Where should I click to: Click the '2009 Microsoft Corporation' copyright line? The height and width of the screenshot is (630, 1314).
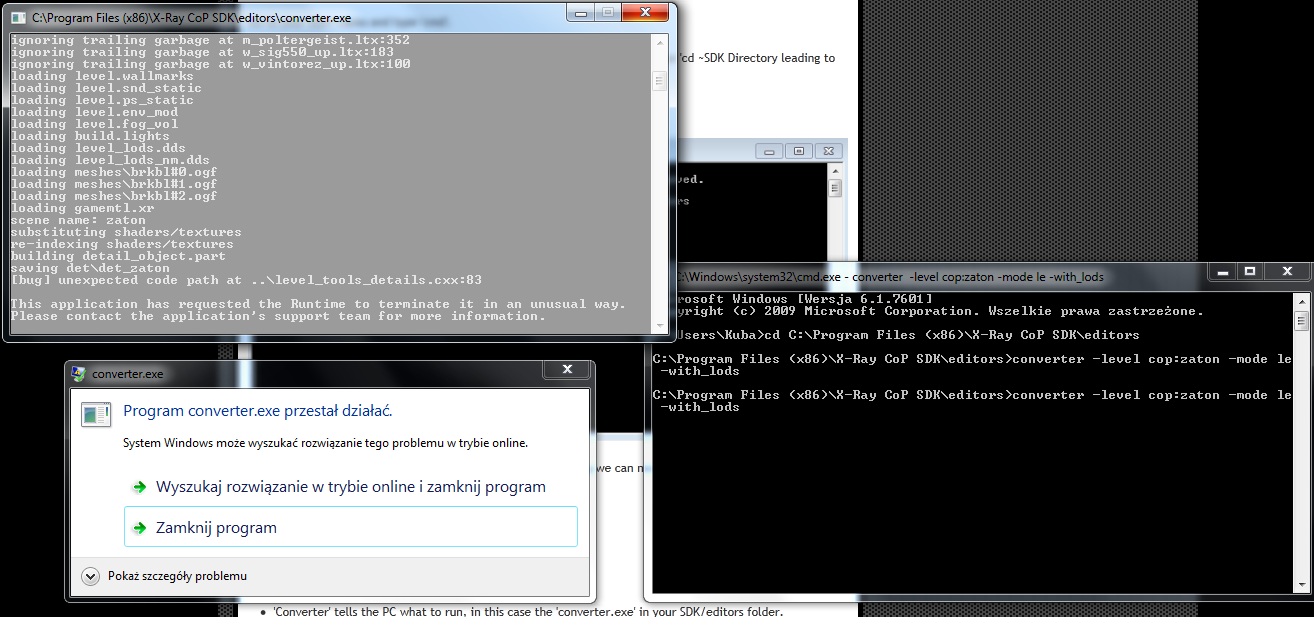pyautogui.click(x=928, y=311)
